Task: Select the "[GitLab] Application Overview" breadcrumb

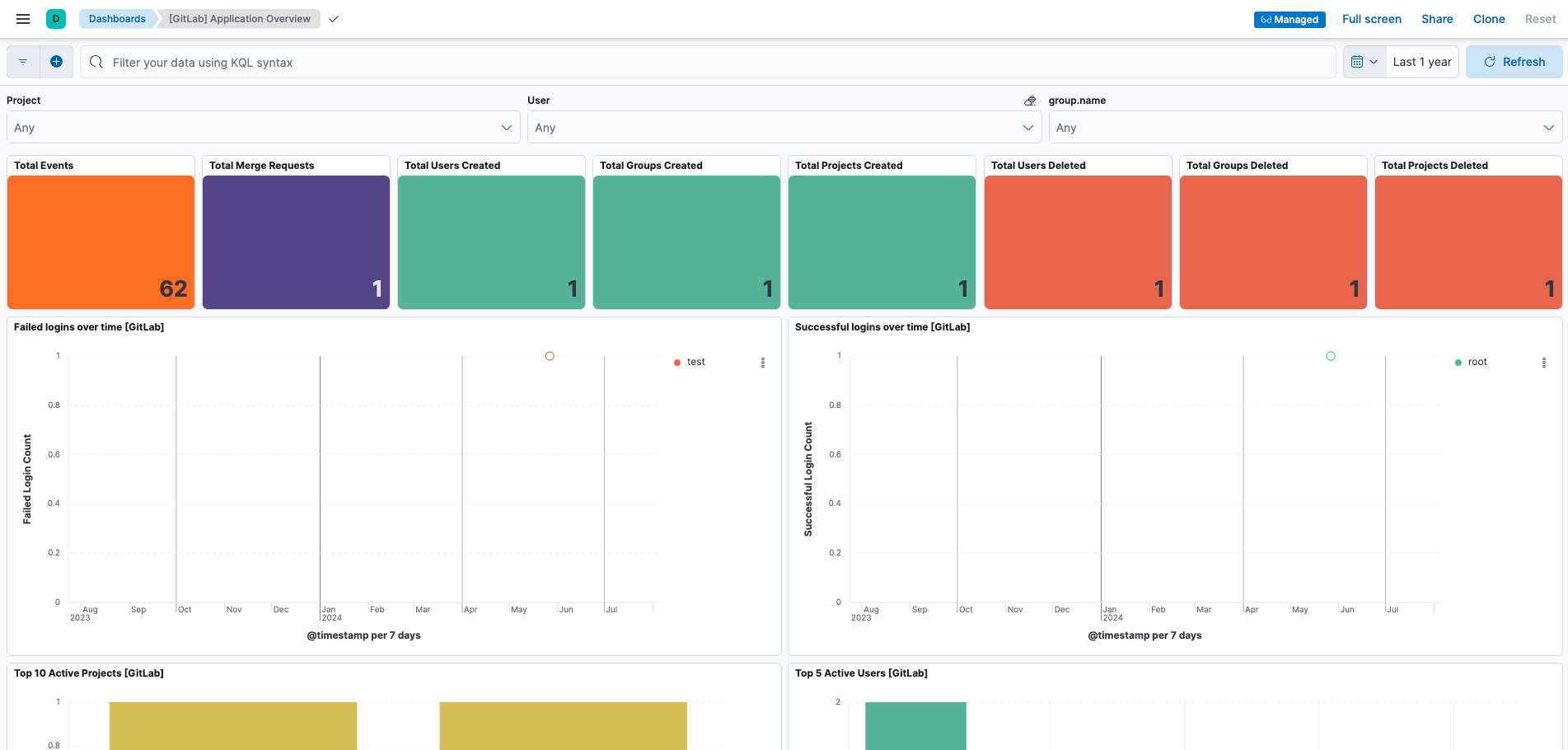Action: tap(237, 18)
